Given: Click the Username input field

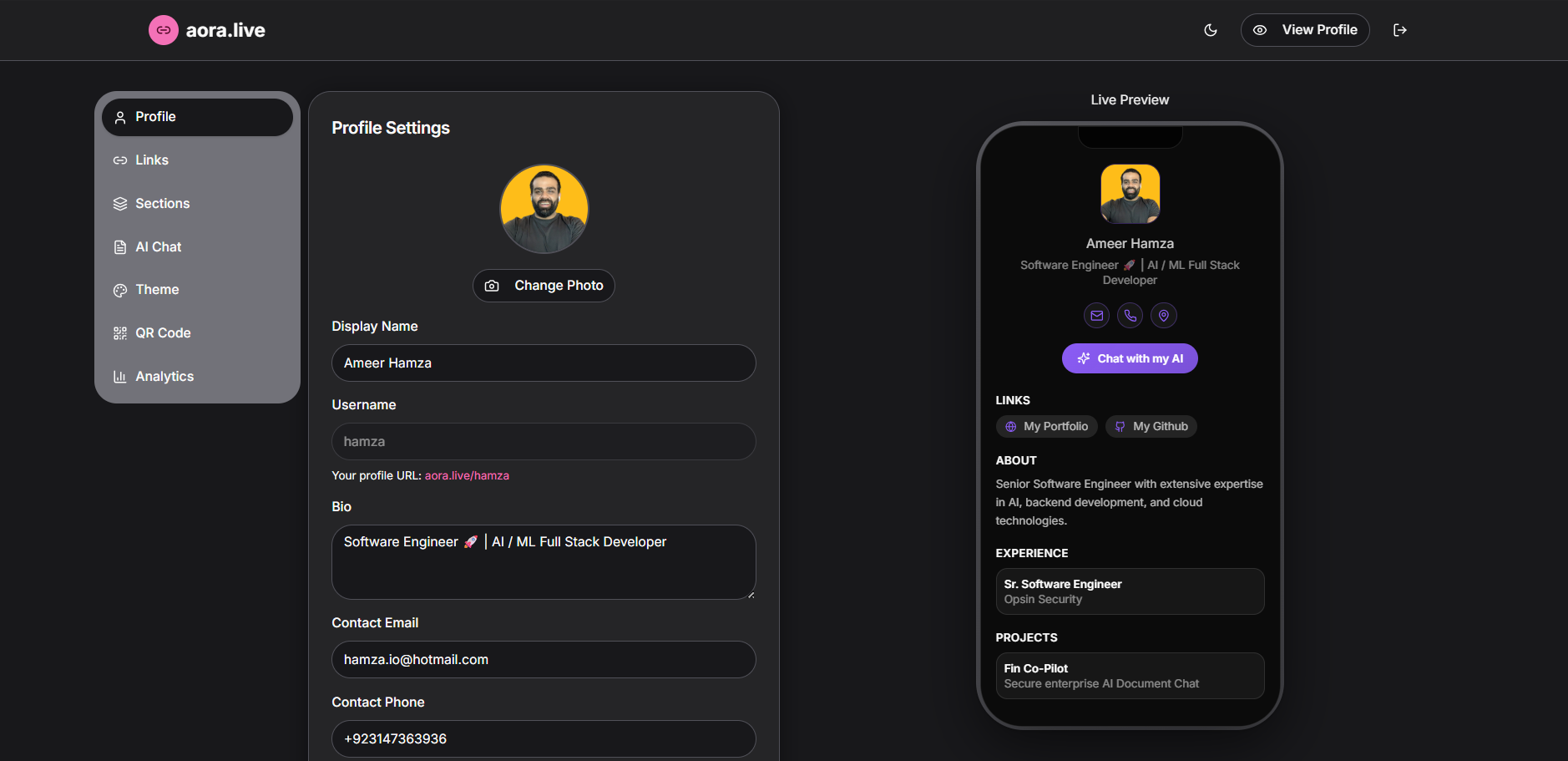Looking at the screenshot, I should click(x=544, y=441).
